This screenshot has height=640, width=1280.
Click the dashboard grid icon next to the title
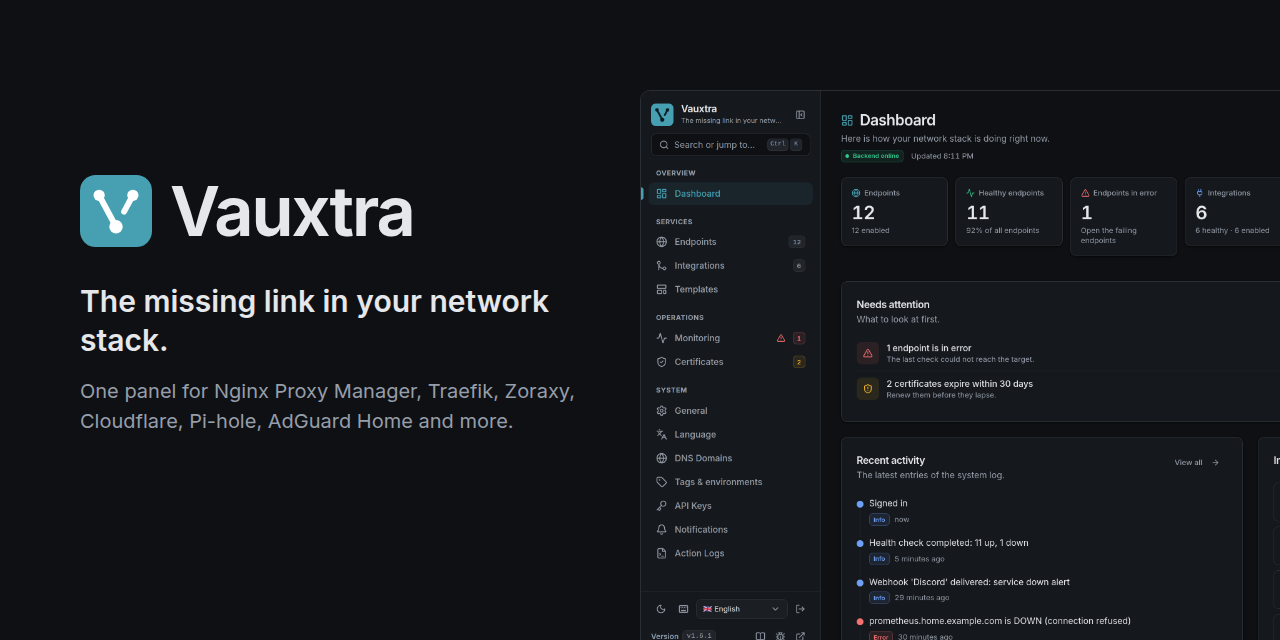click(x=847, y=120)
